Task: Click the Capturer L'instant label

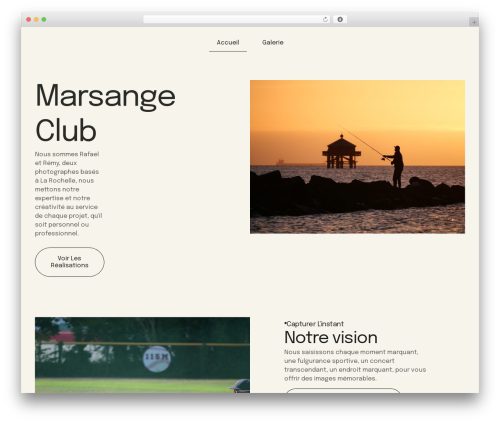Action: pos(314,324)
